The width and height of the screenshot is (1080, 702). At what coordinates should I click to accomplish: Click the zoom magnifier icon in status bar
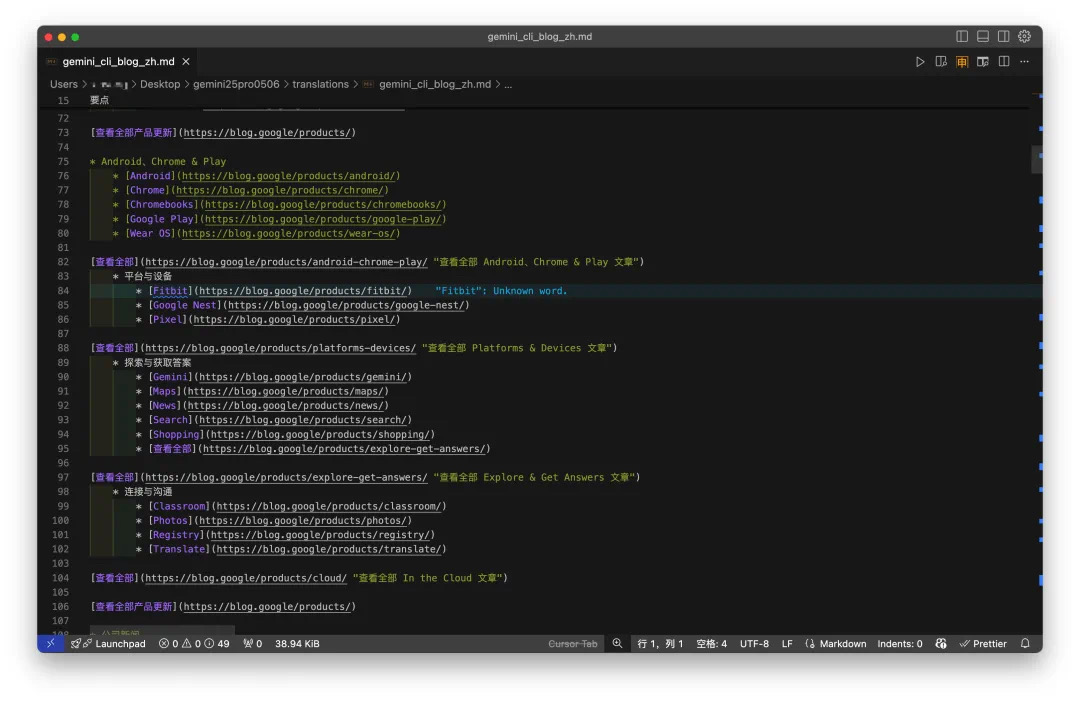pos(617,643)
